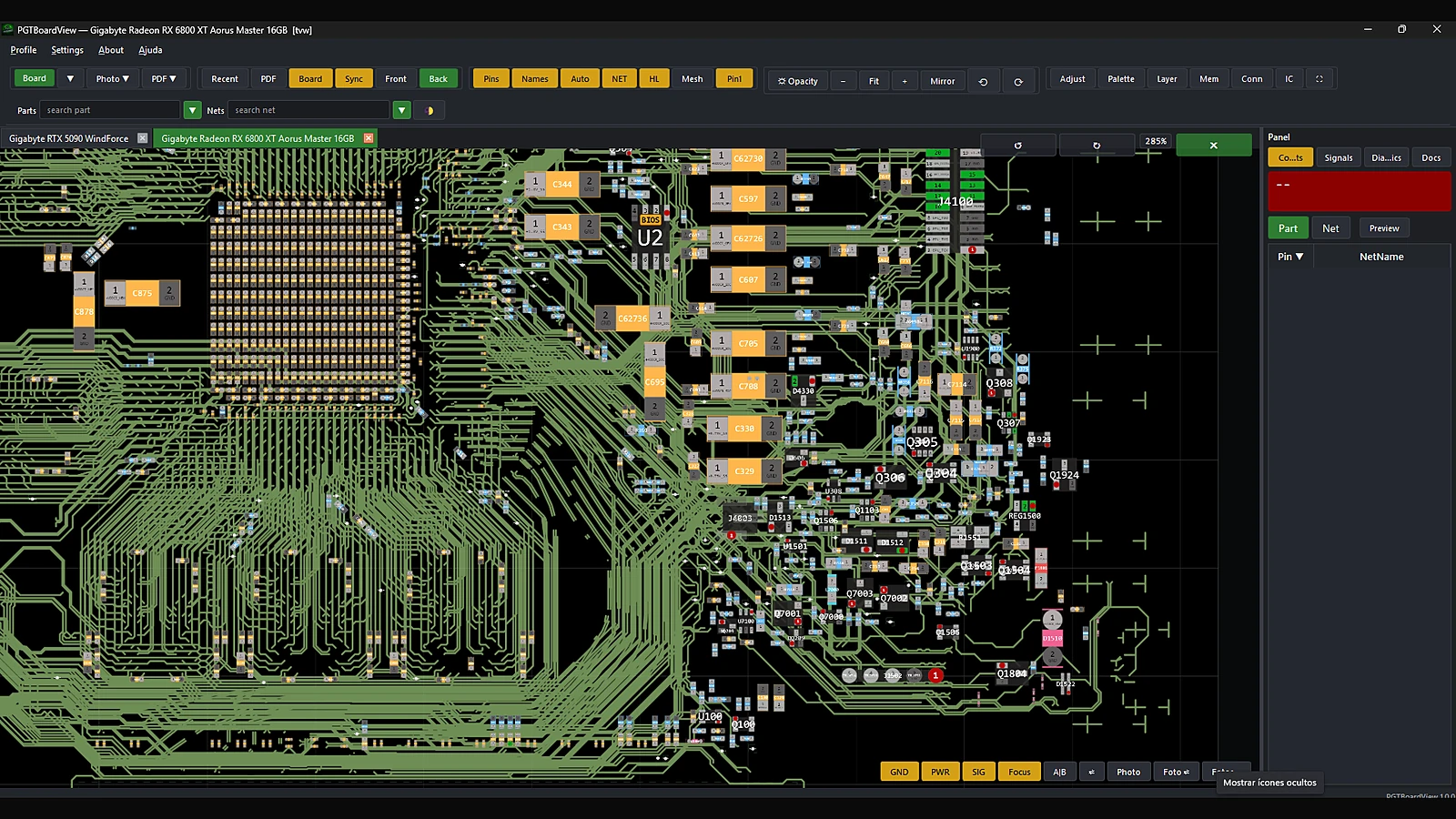Click the red status bar in Panel
This screenshot has height=819, width=1456.
1360,191
